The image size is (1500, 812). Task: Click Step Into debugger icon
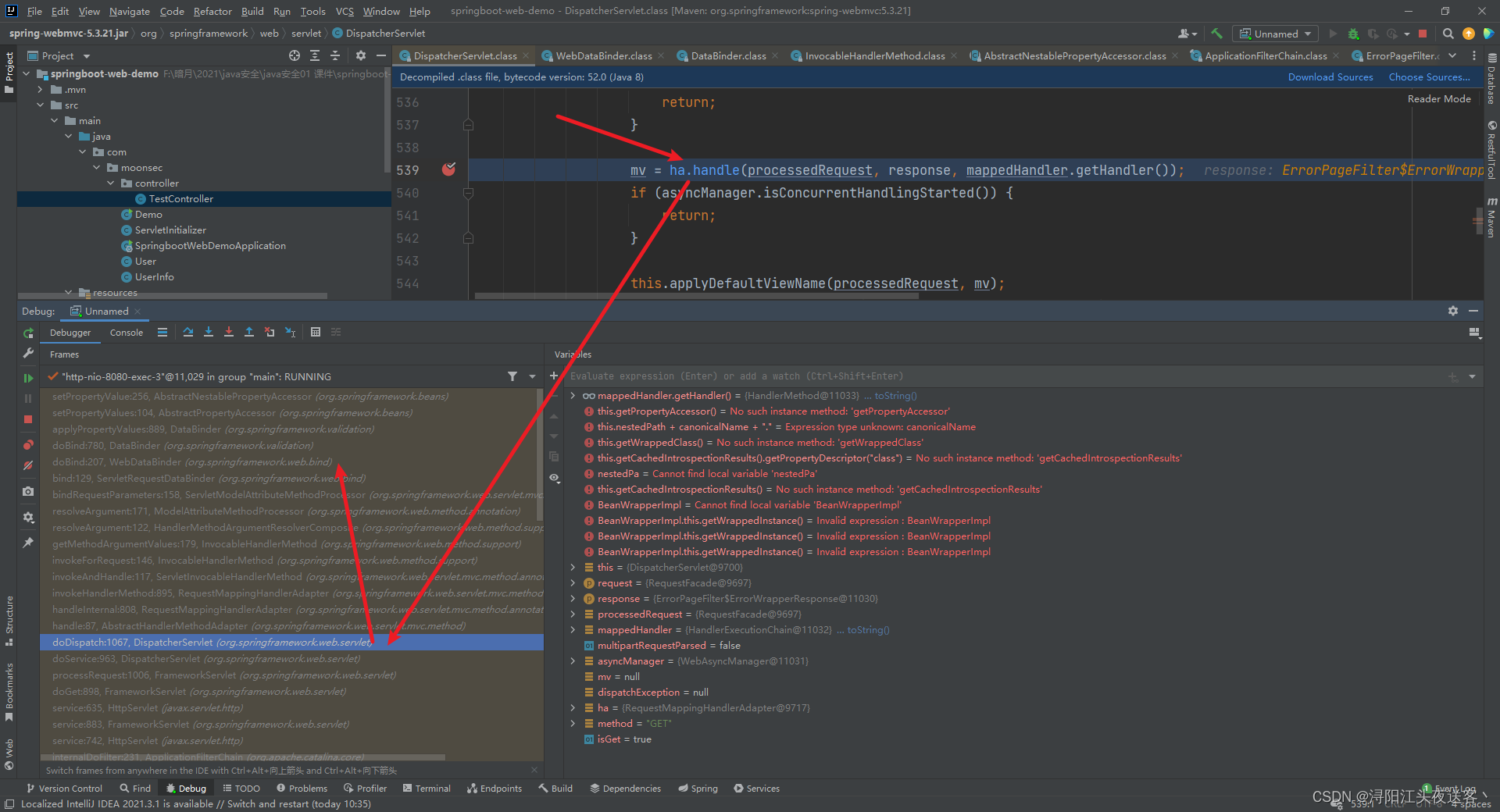point(209,332)
